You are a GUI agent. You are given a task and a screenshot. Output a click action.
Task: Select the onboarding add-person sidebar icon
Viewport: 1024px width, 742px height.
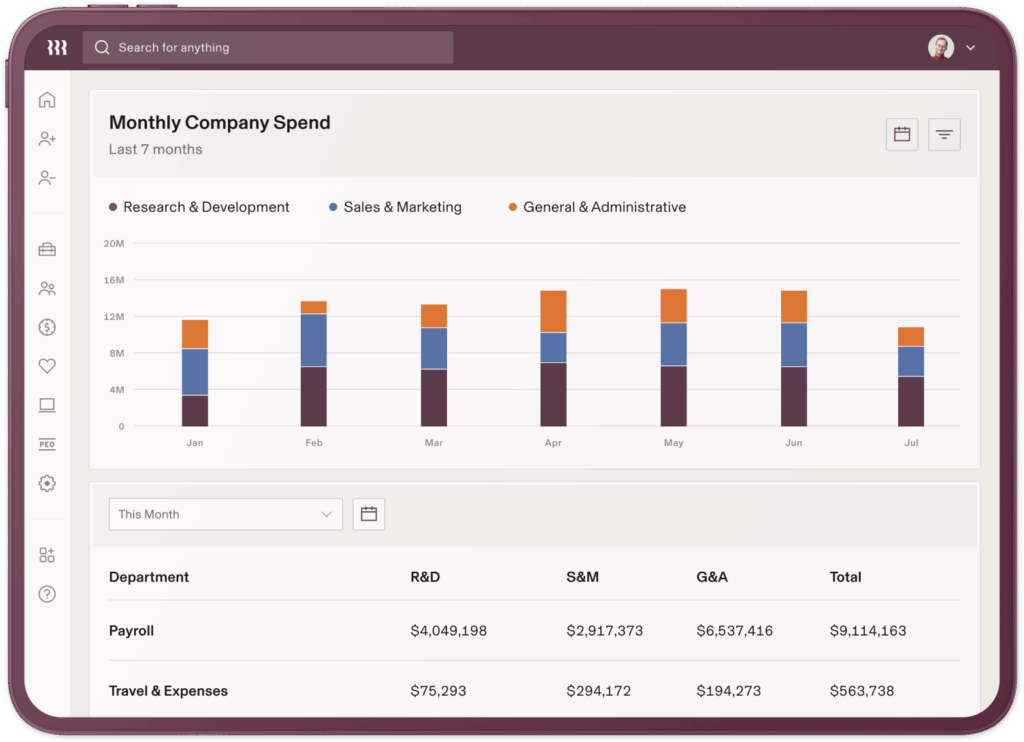(x=46, y=139)
